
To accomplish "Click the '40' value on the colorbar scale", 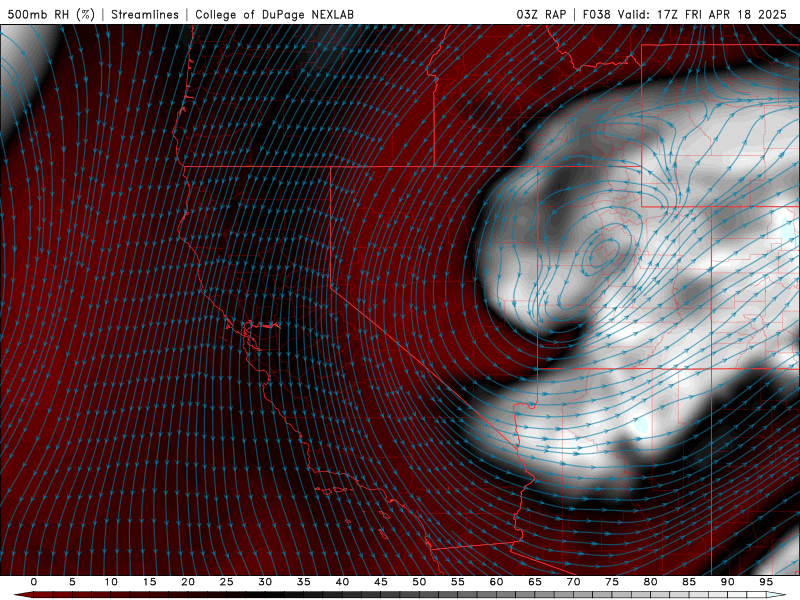I will pos(342,582).
